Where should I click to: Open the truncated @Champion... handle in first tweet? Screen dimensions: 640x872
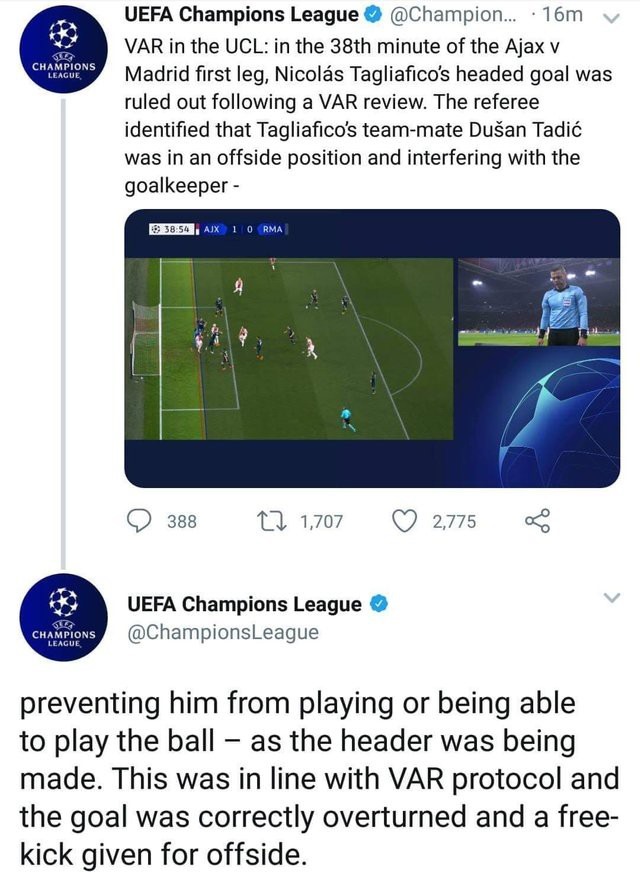click(453, 15)
